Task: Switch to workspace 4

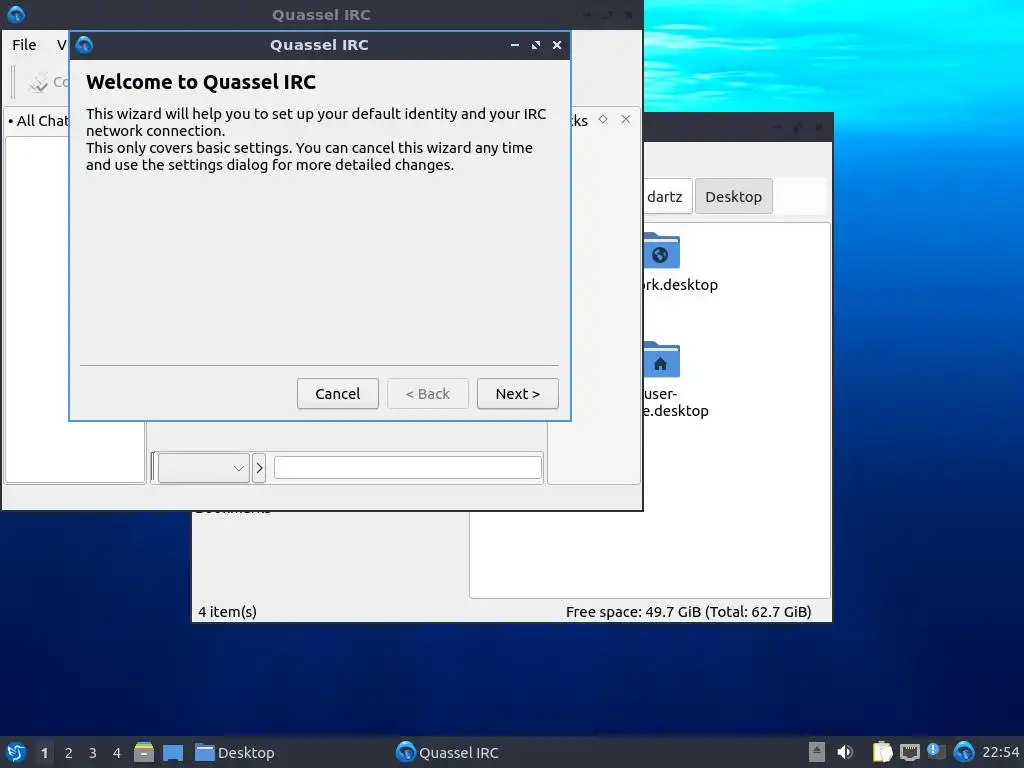Action: 117,753
